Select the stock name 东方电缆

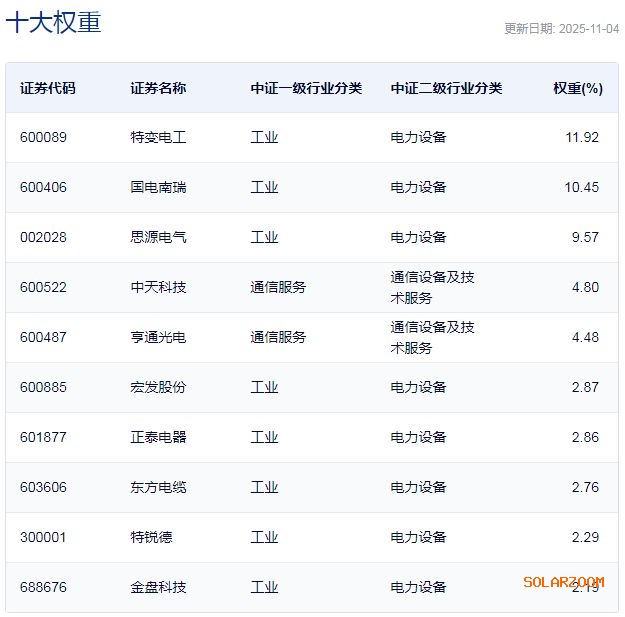(158, 487)
